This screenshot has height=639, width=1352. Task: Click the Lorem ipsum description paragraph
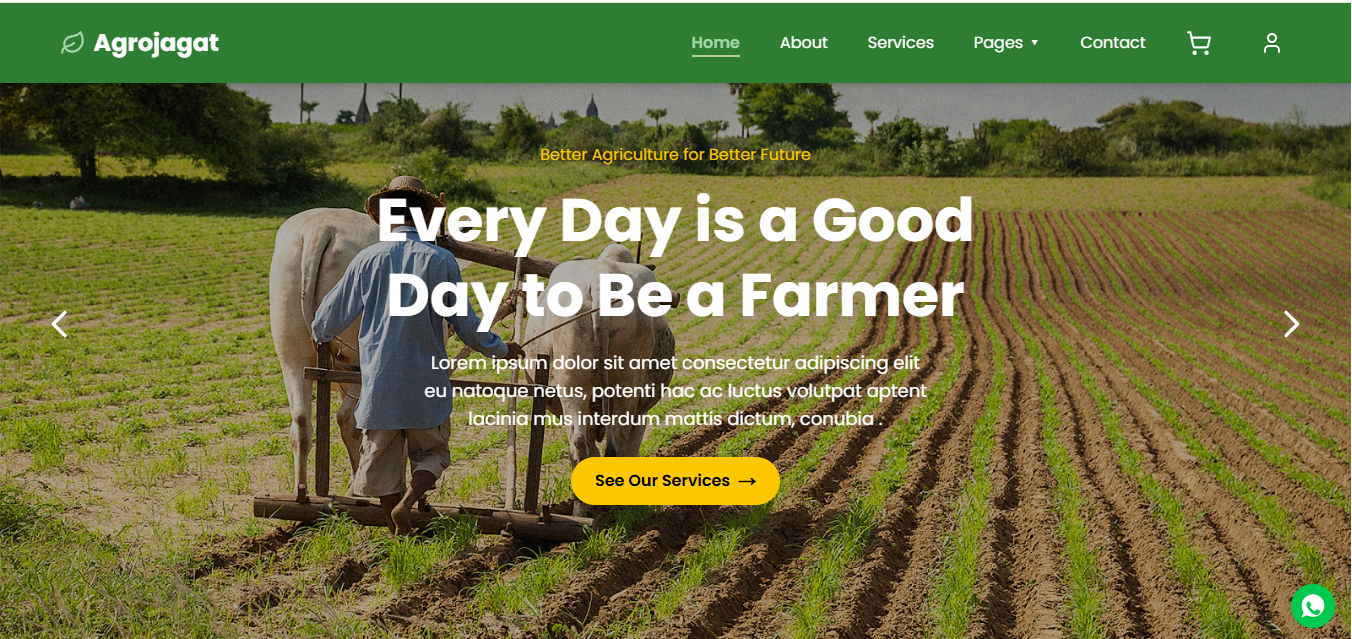(x=675, y=390)
